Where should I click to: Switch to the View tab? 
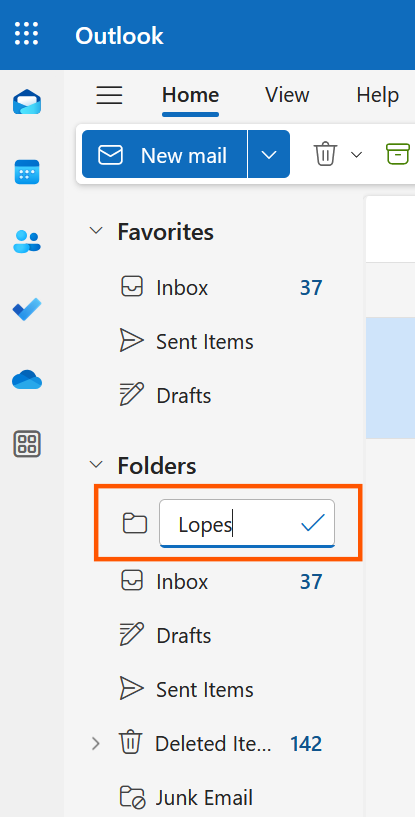click(287, 95)
